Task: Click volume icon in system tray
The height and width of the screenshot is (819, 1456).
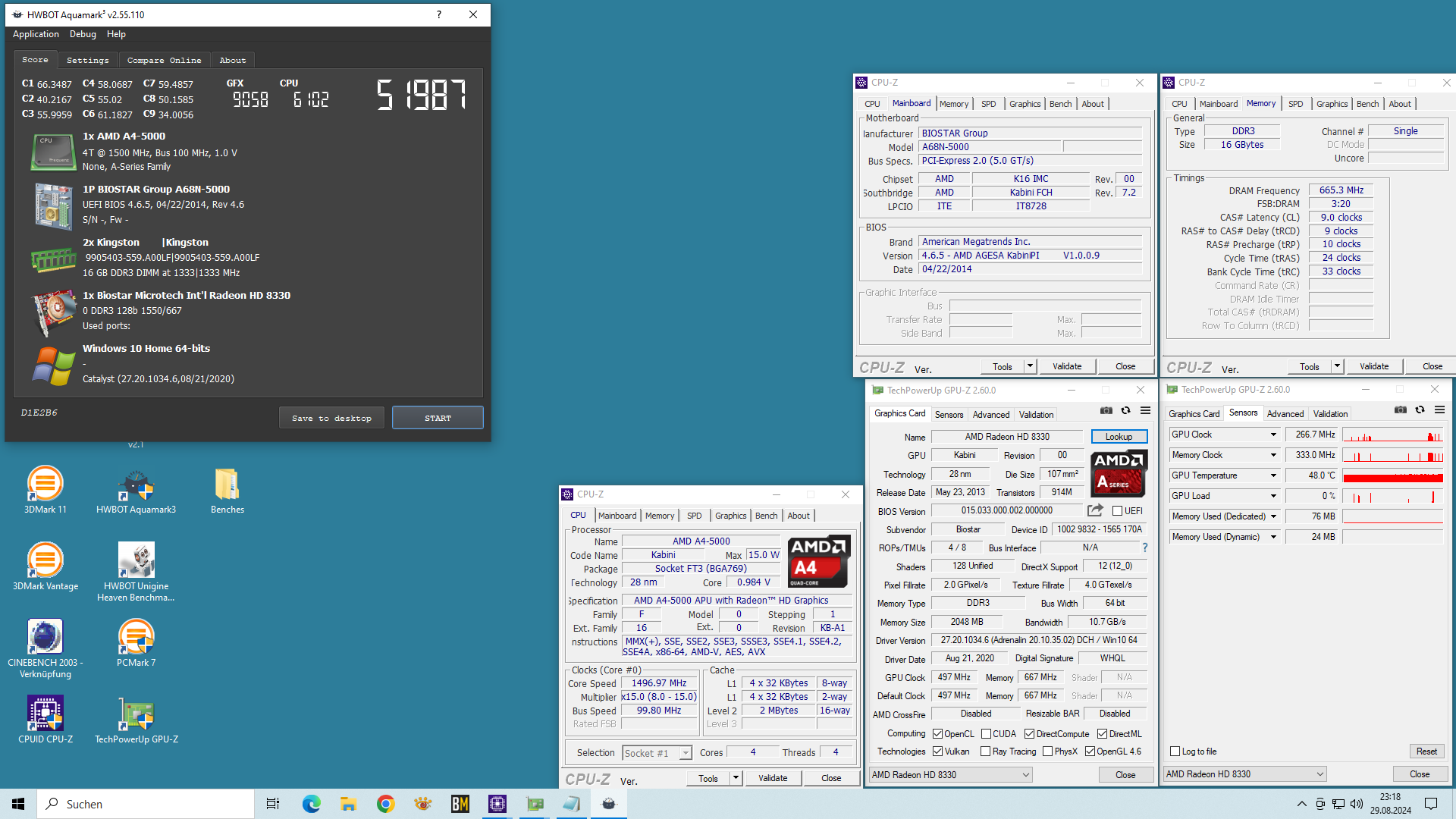Action: click(1357, 804)
